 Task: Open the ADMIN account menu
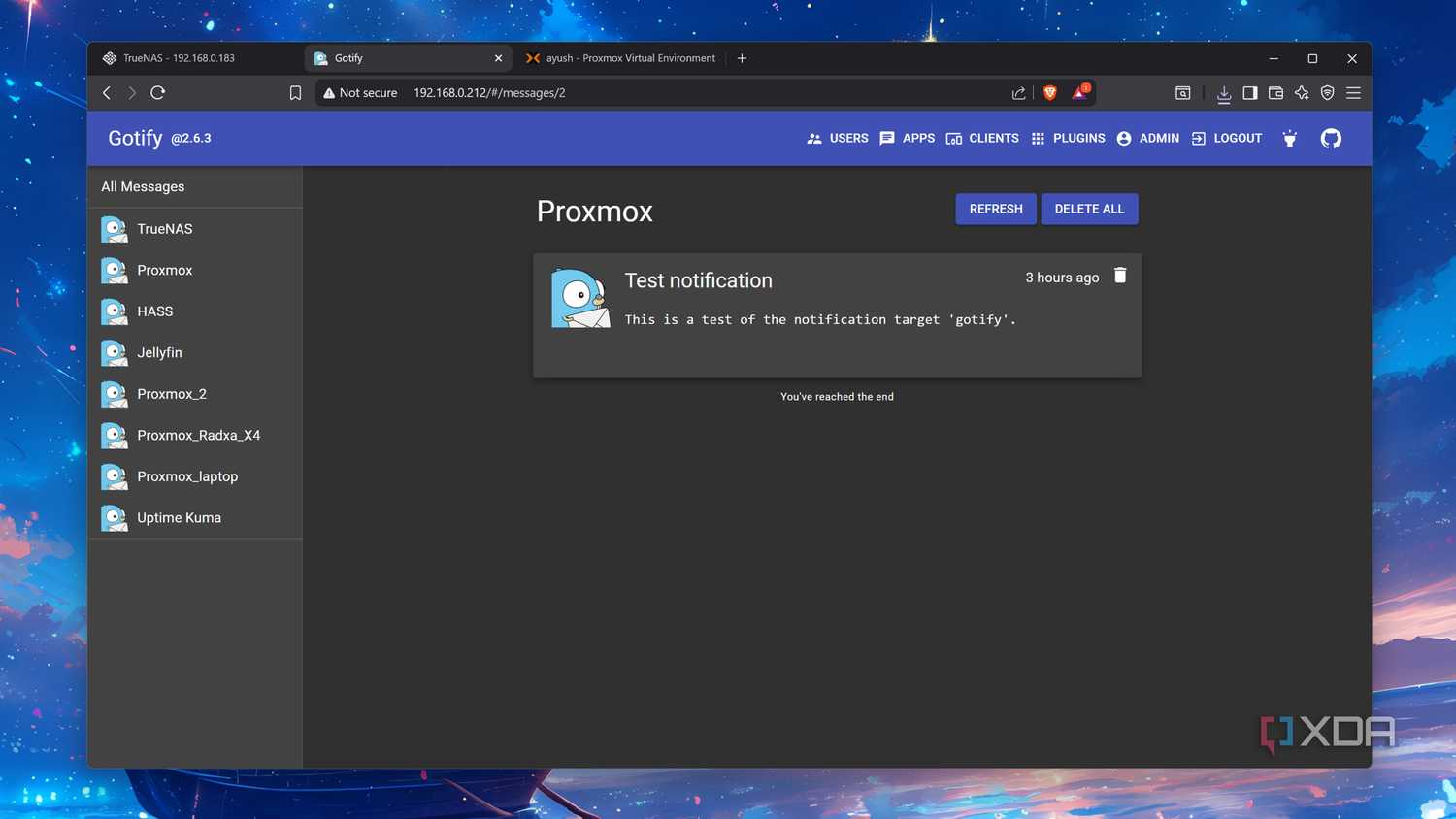click(1147, 139)
